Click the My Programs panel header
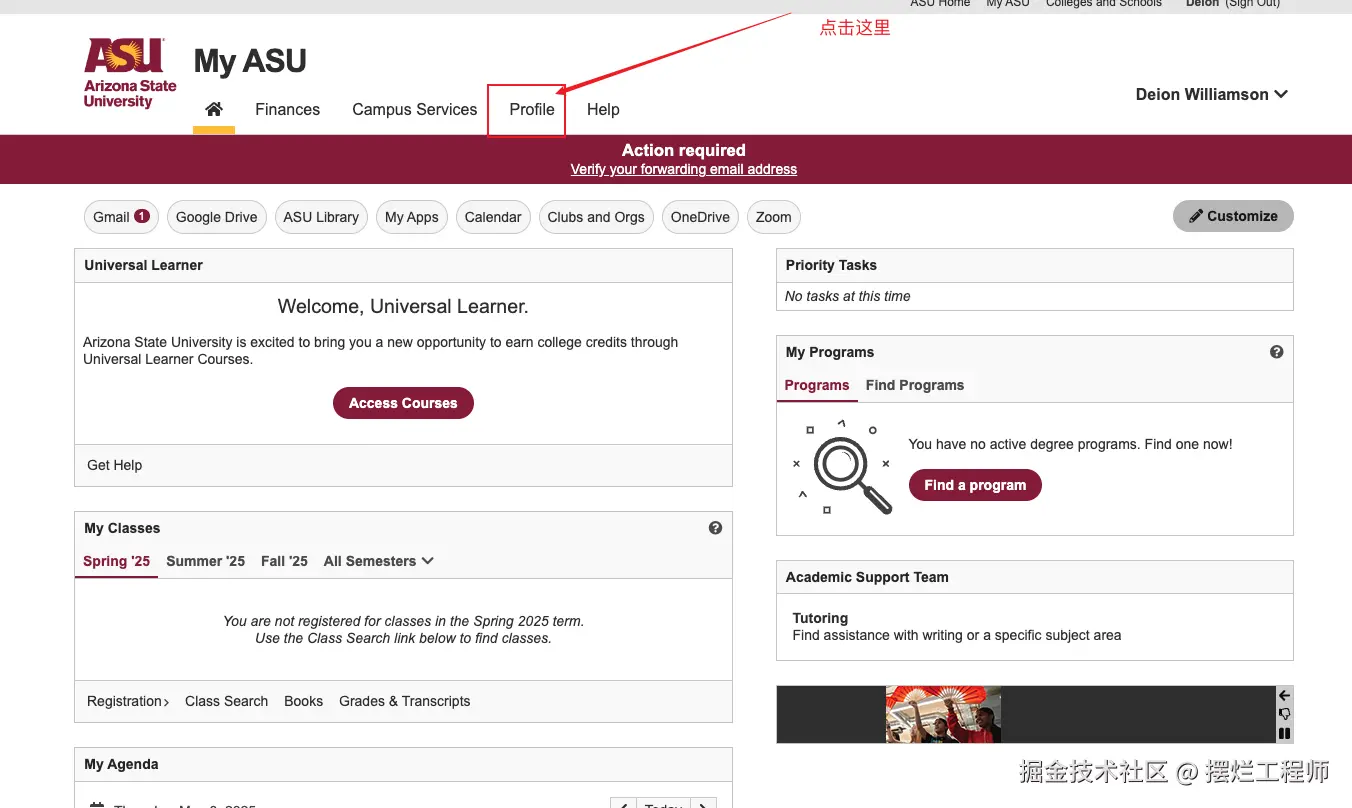 [1035, 352]
